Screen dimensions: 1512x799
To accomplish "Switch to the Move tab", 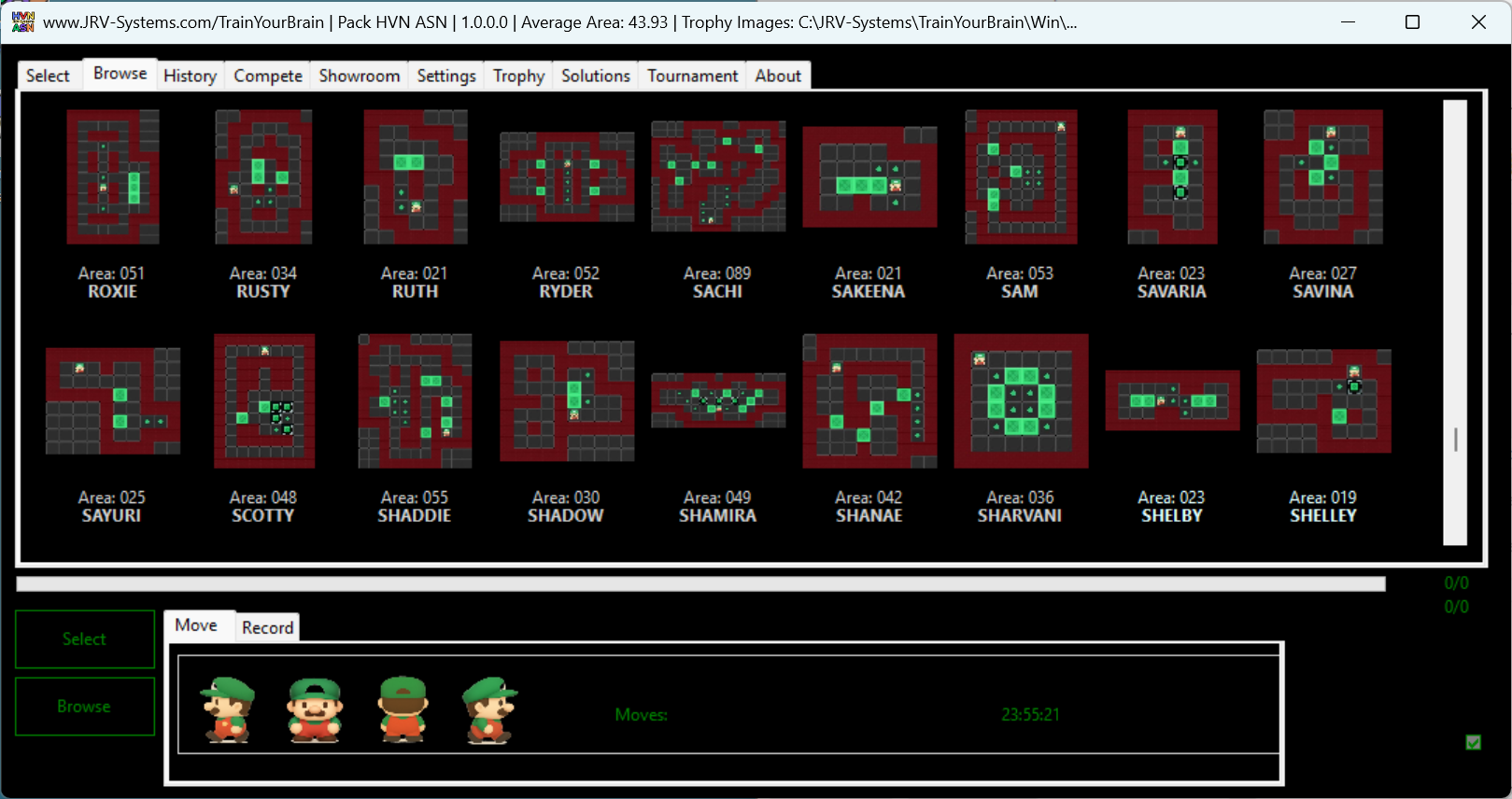I will click(x=196, y=625).
